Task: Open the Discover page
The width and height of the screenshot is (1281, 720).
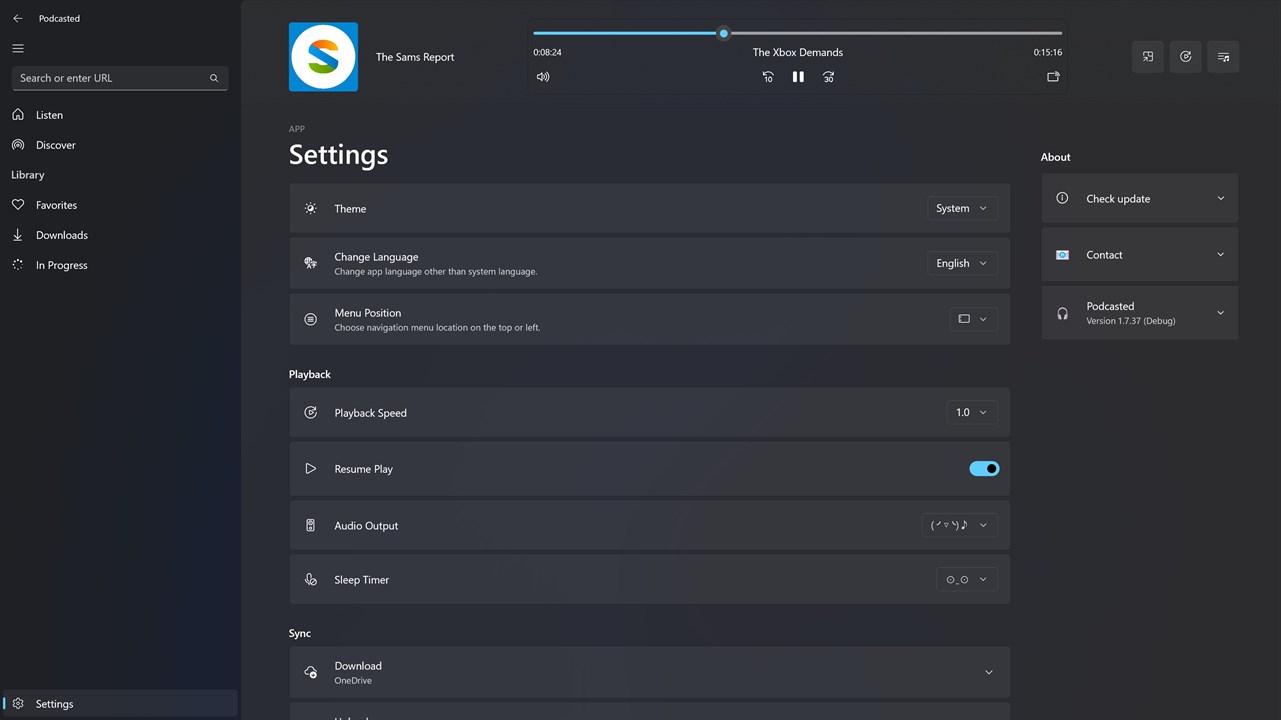Action: pyautogui.click(x=119, y=145)
